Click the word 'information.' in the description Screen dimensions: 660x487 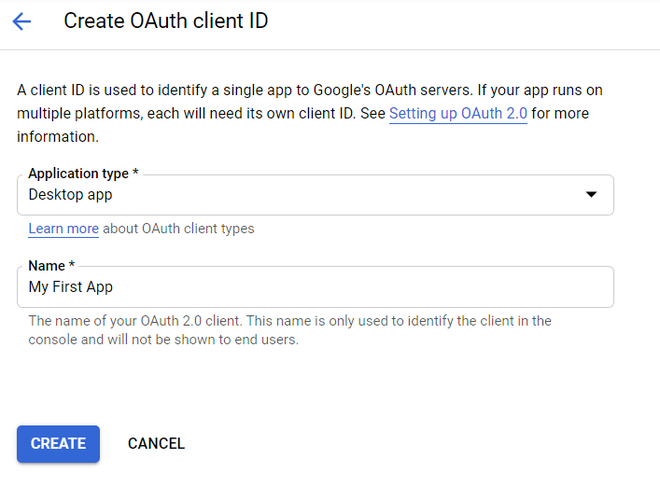(x=58, y=136)
